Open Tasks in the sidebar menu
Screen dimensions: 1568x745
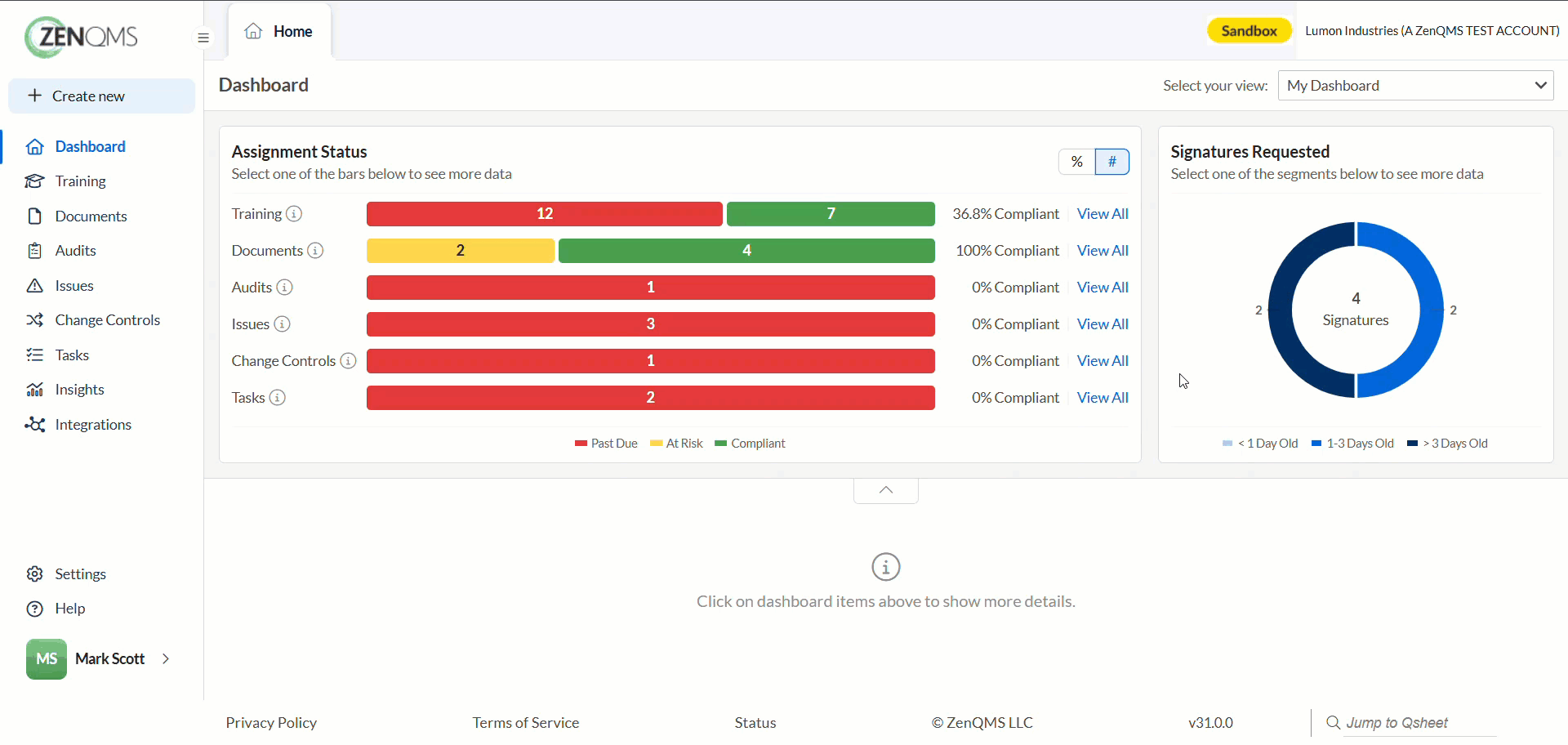72,355
